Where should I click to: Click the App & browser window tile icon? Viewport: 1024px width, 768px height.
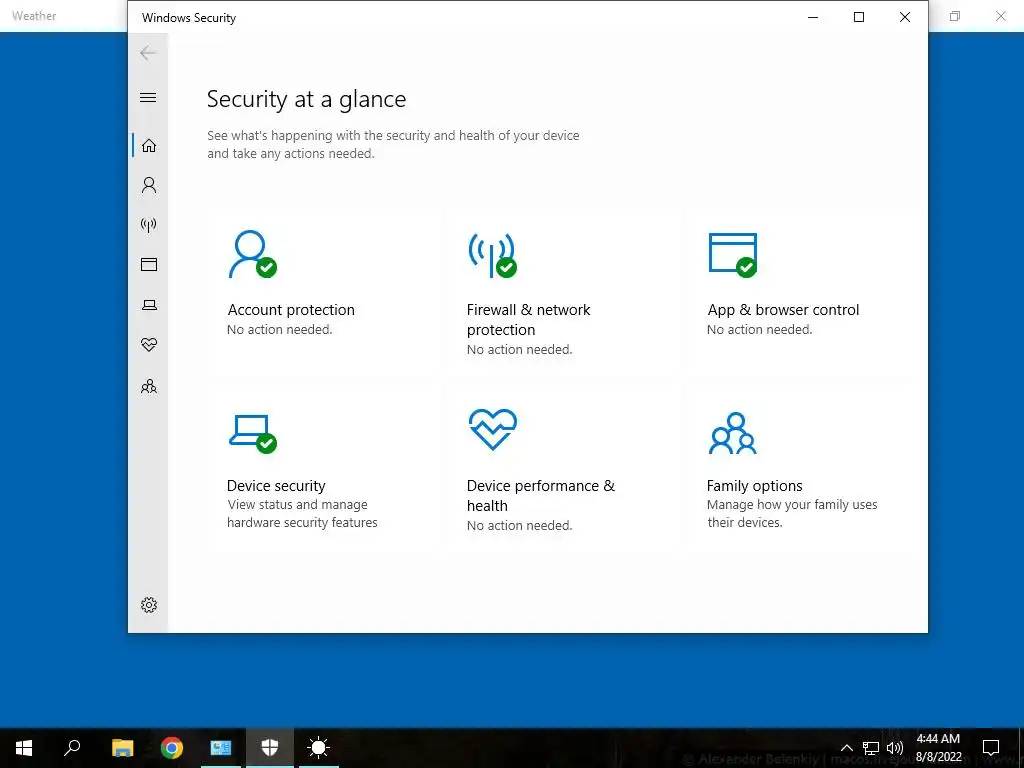(733, 255)
